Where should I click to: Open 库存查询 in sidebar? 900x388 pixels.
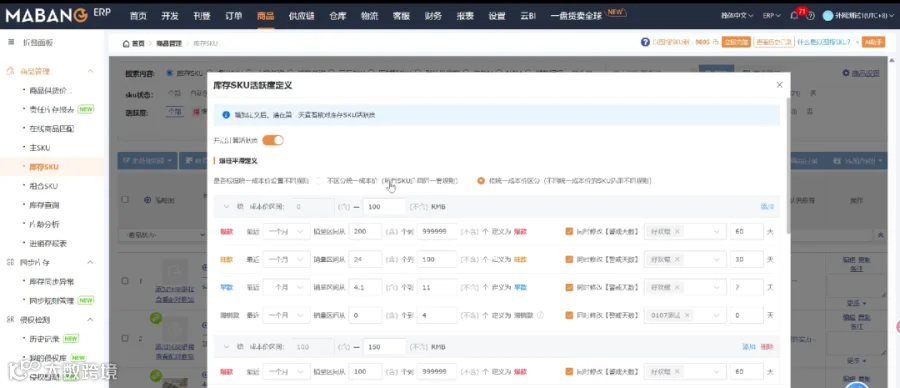tap(44, 205)
